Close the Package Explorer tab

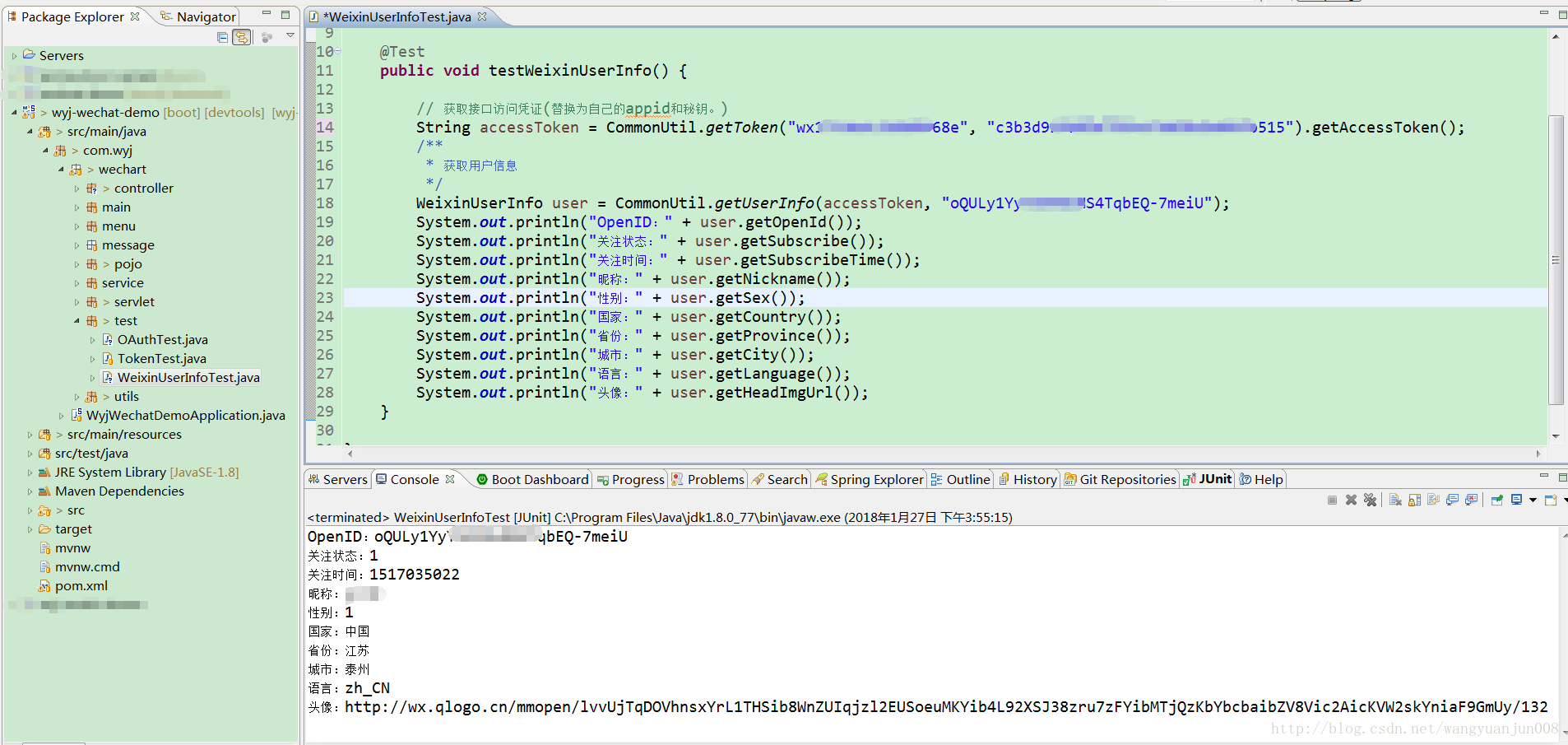pyautogui.click(x=135, y=16)
